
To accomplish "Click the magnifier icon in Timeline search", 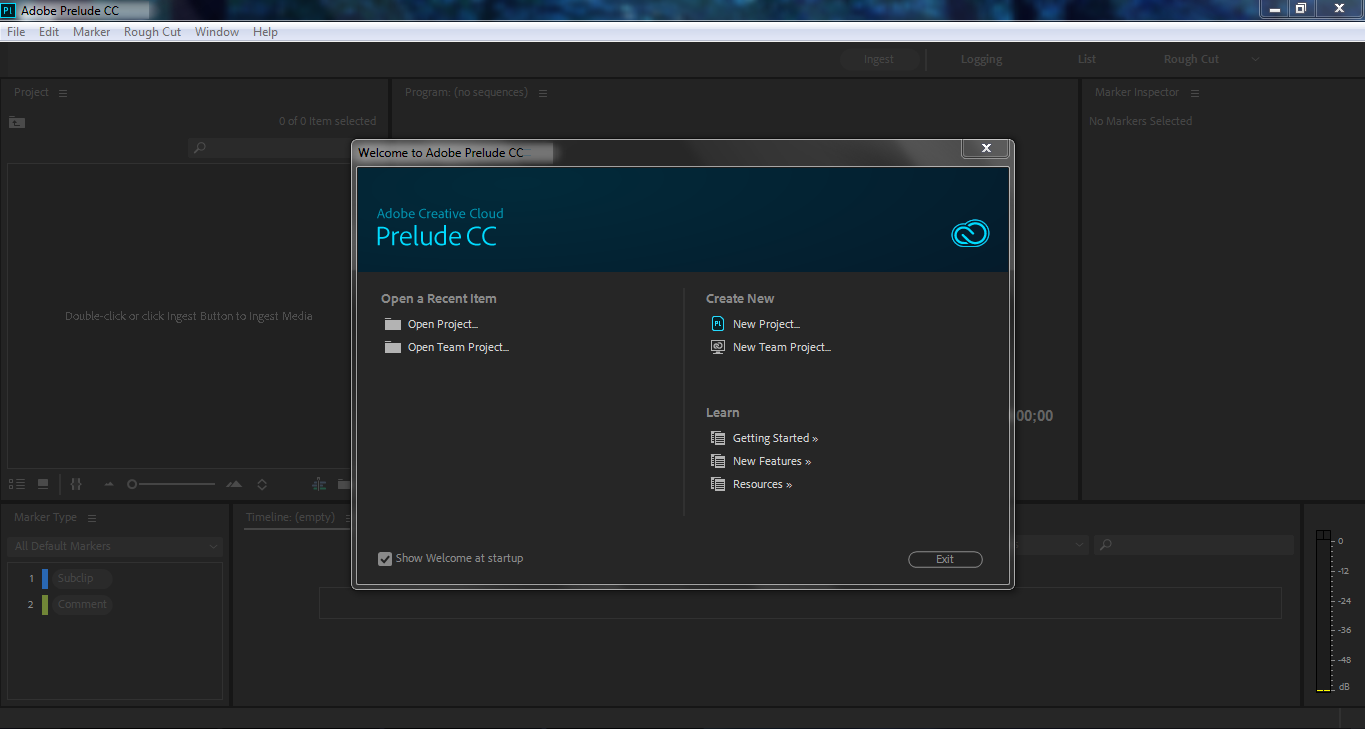I will (1105, 545).
